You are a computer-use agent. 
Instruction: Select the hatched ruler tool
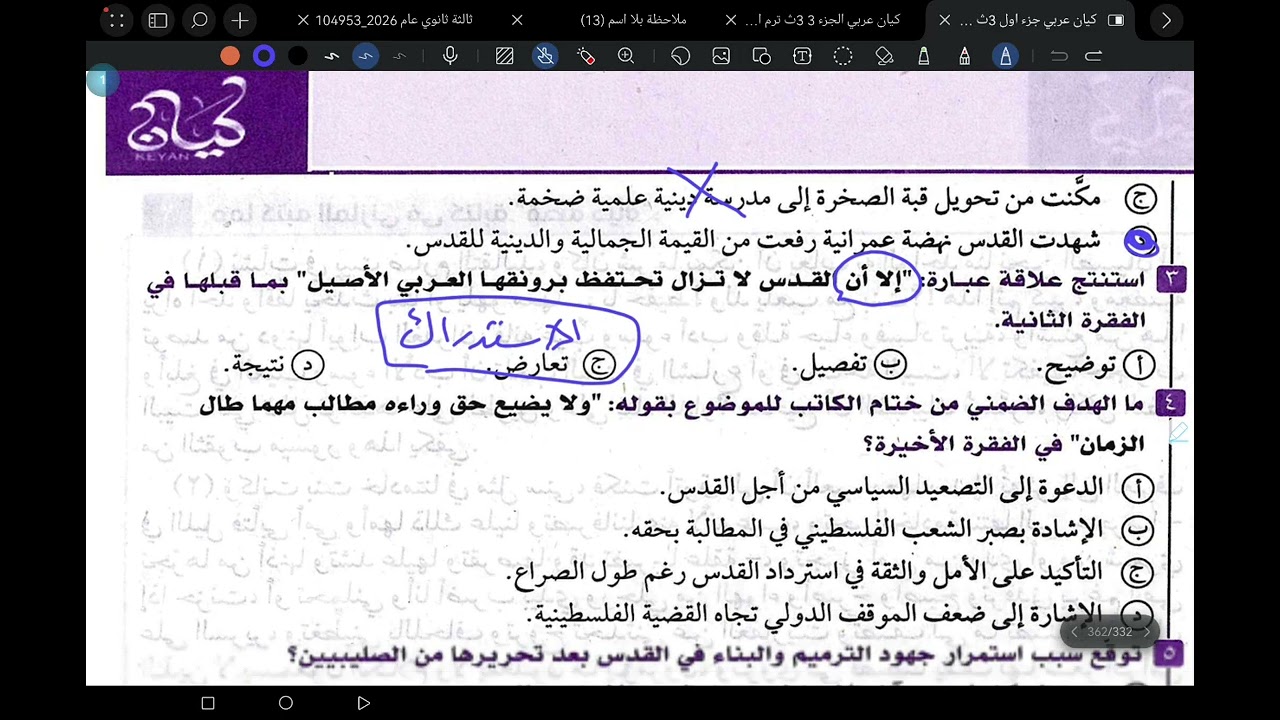504,56
